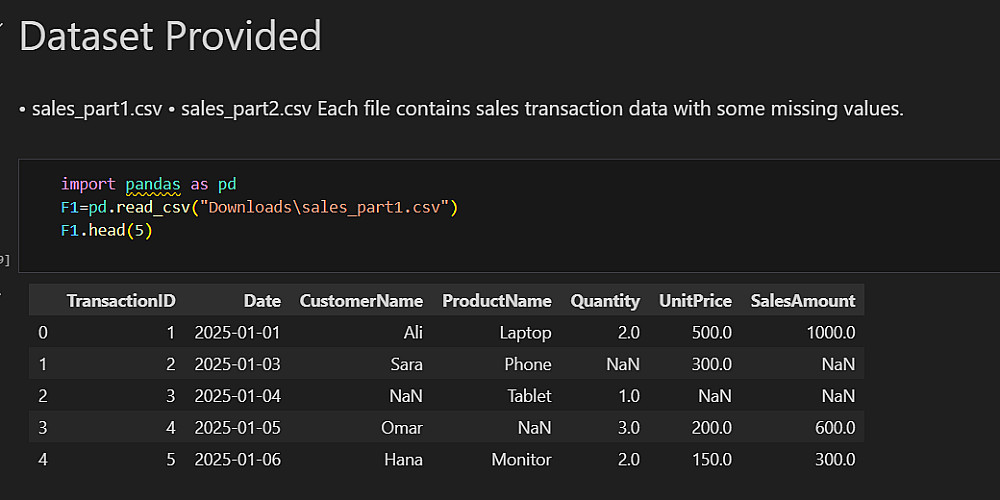Click the Laptop product cell
Viewport: 1000px width, 500px height.
pyautogui.click(x=525, y=333)
